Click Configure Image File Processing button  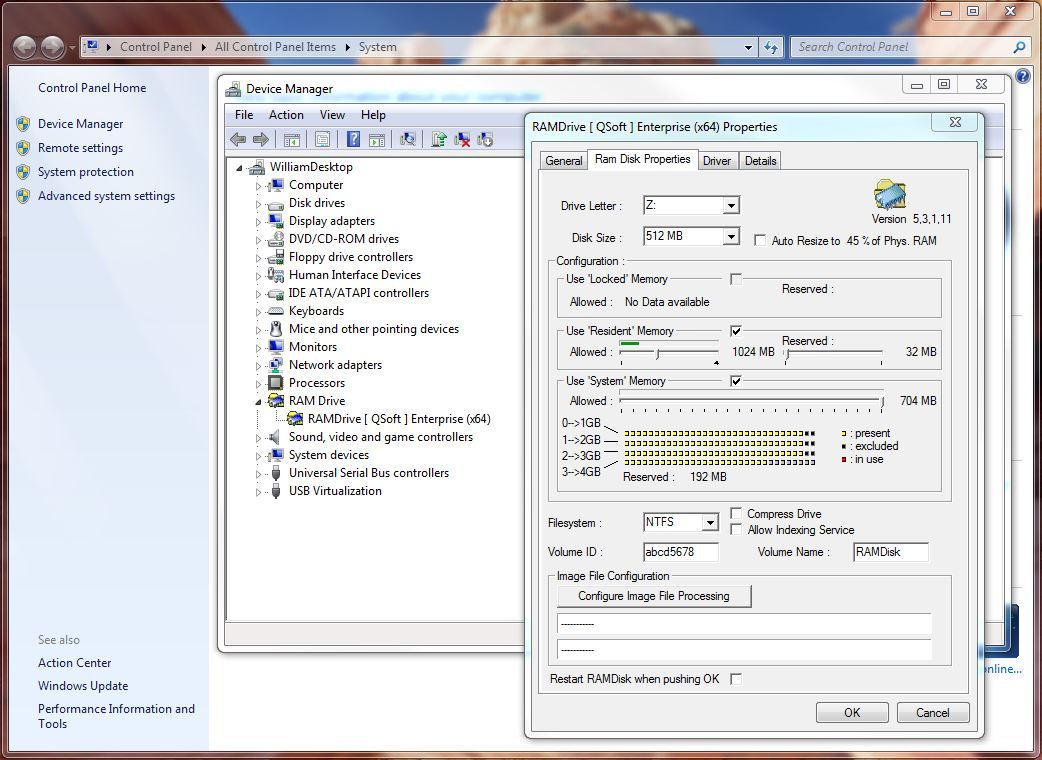(x=653, y=596)
